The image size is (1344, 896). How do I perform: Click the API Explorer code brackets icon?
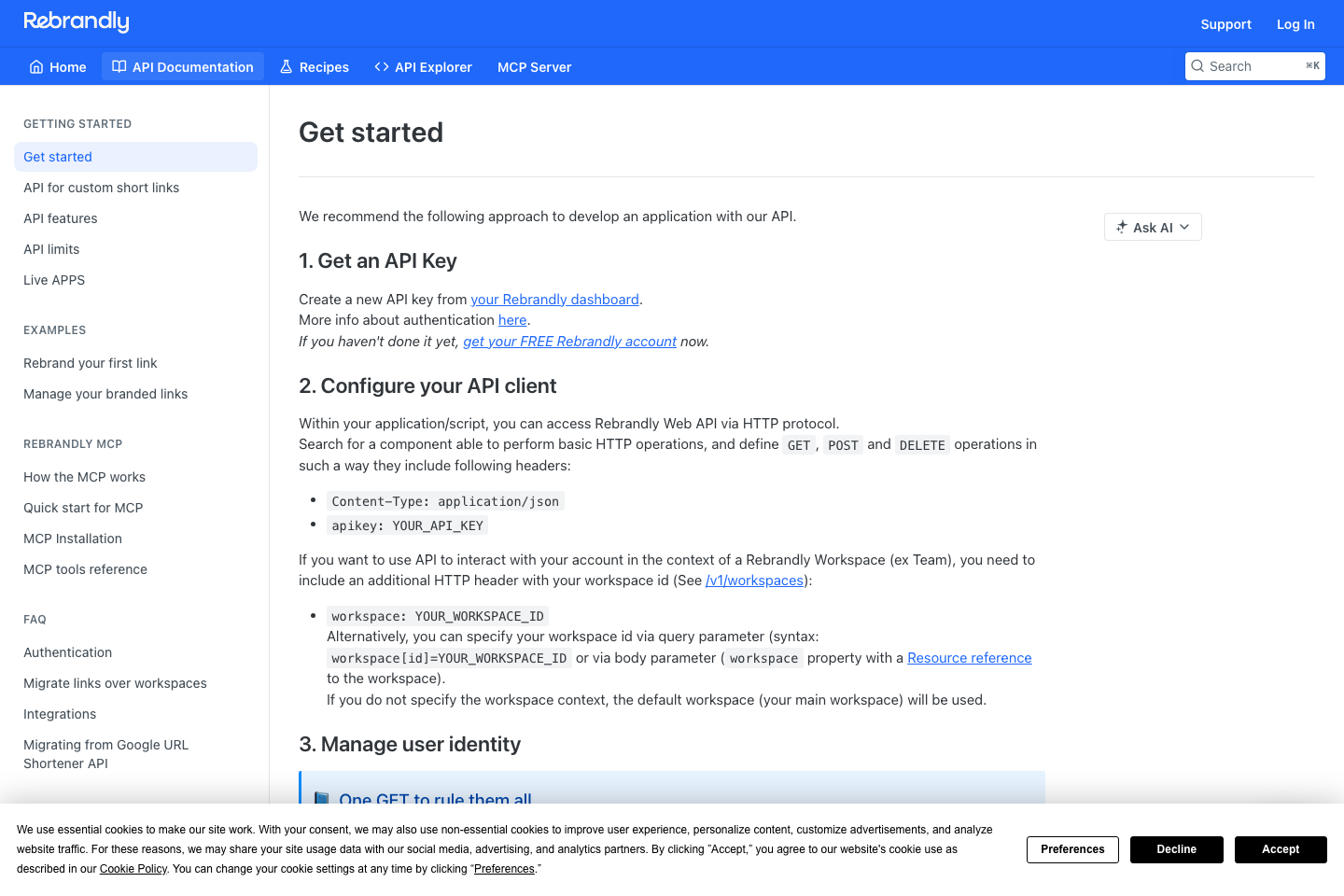point(382,66)
